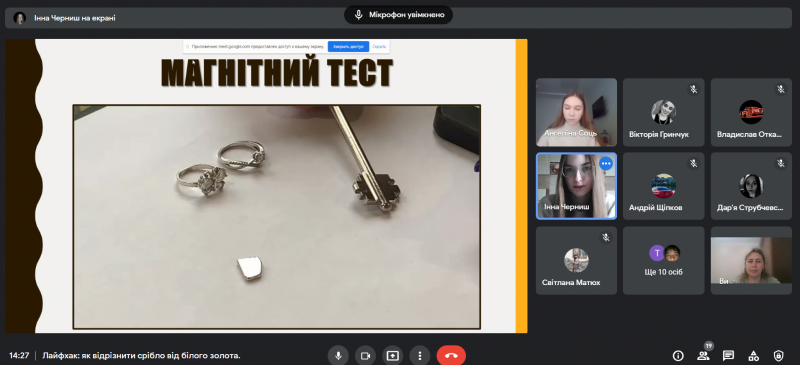
Task: Click the Мікрофон увімкнено notification pill
Action: [x=398, y=15]
